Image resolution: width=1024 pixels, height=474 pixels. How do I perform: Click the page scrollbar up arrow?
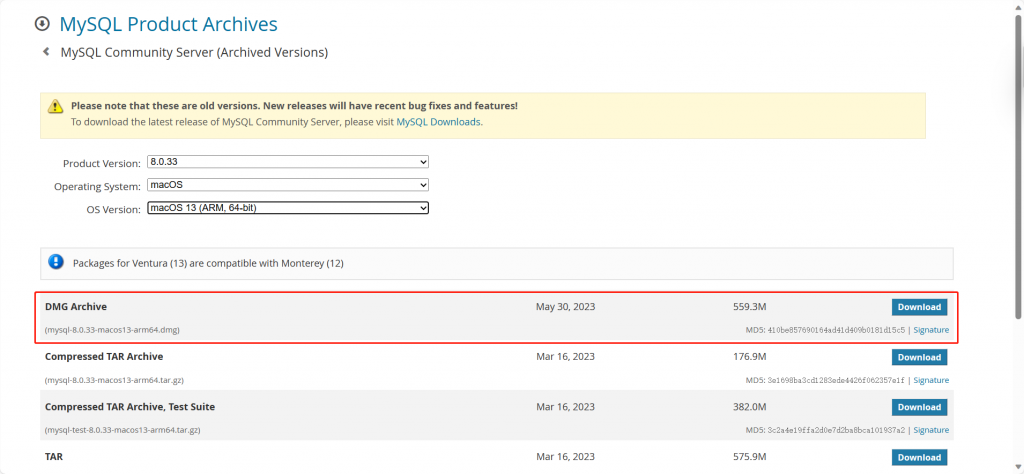pyautogui.click(x=1017, y=6)
